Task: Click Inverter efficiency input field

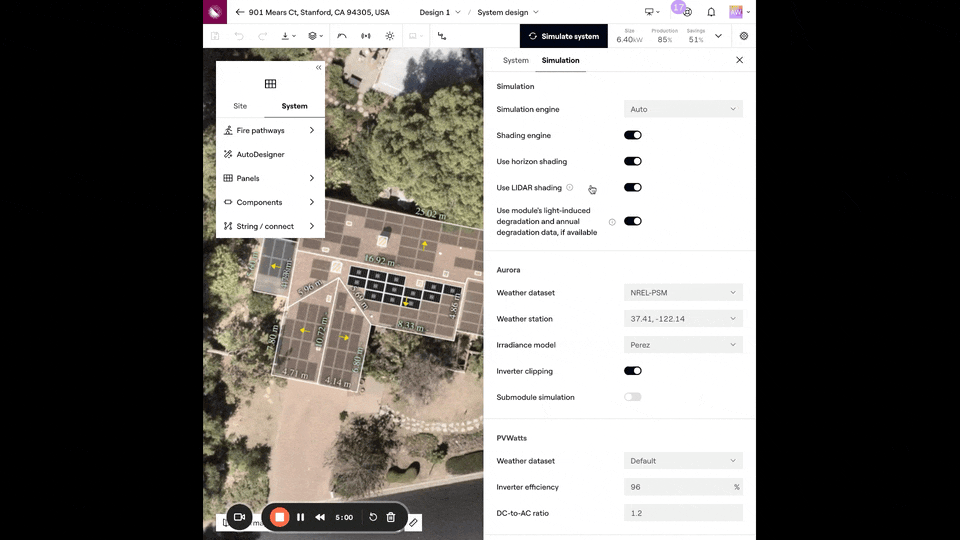Action: pos(683,487)
